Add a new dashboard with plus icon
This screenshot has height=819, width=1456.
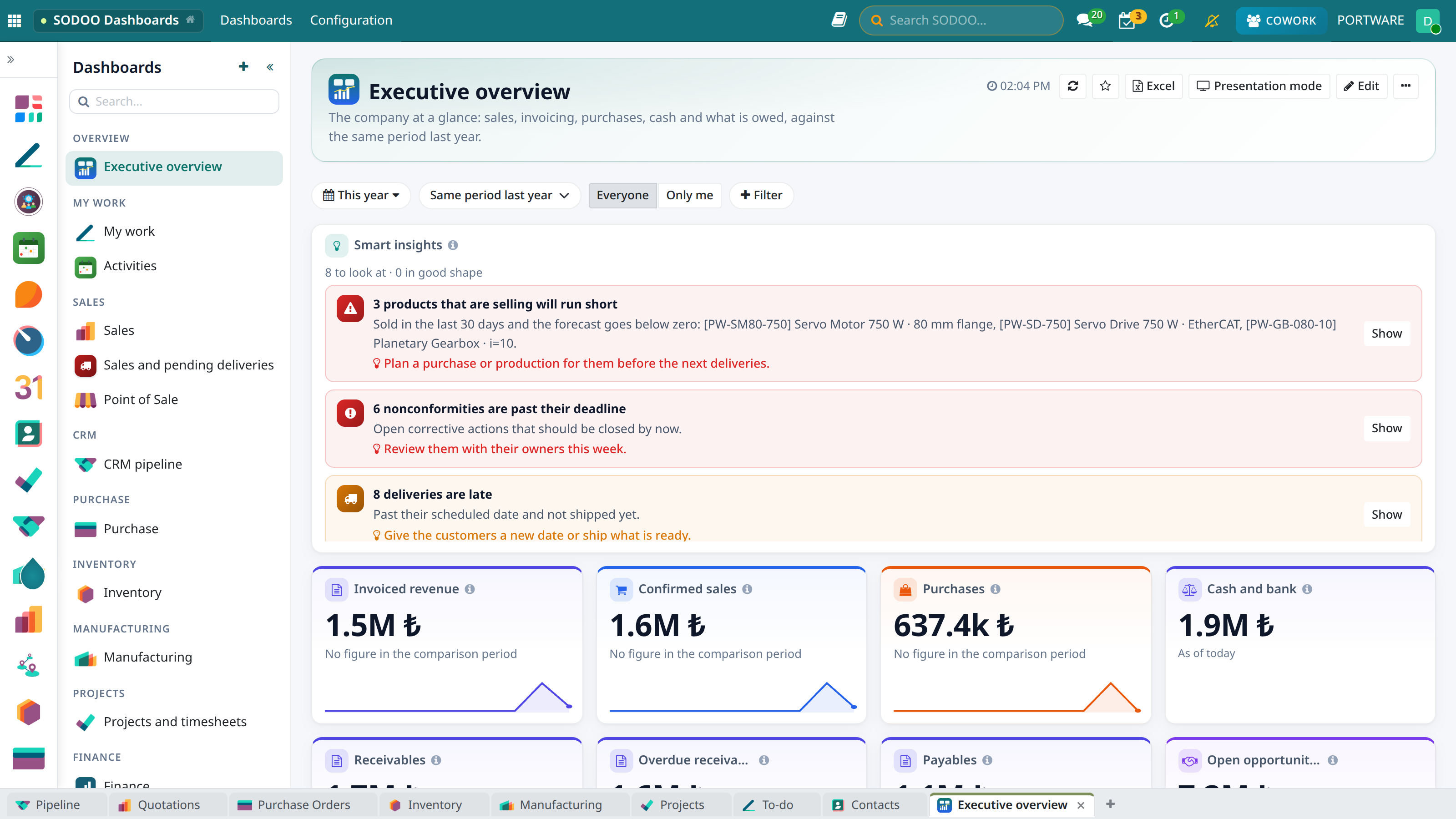point(243,67)
